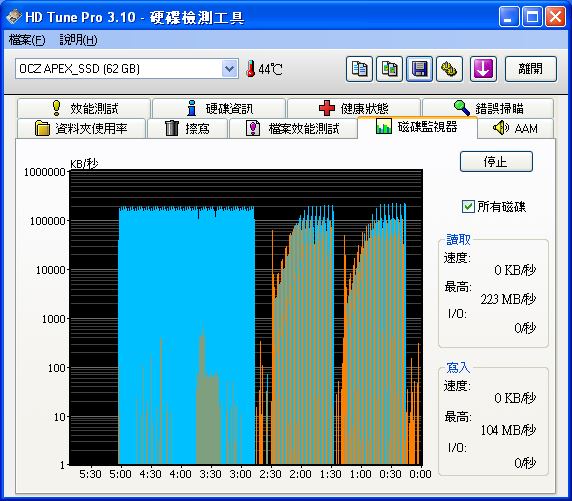
Task: Switch to the 硬碟資訊 tab
Action: 219,108
